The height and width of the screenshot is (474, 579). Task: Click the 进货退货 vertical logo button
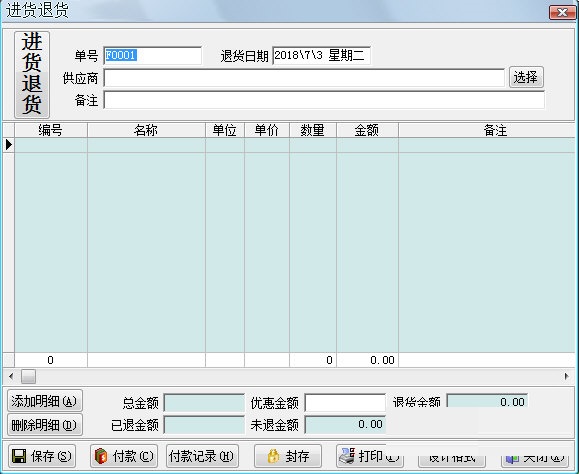(32, 75)
